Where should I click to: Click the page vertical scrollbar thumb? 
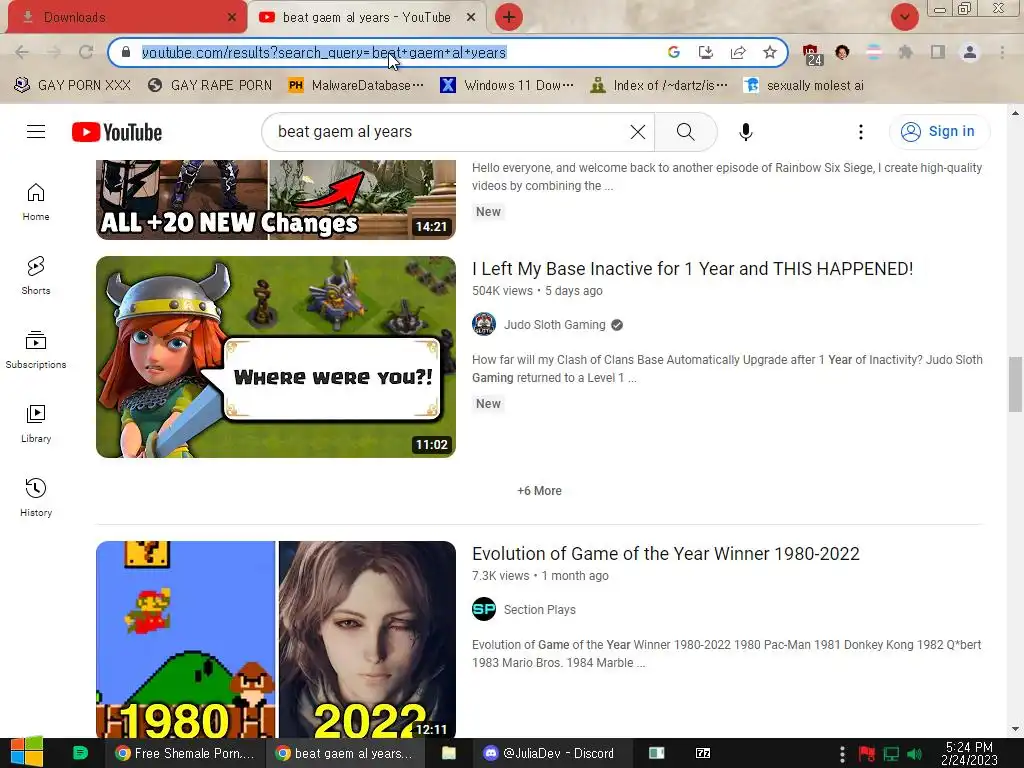1015,384
